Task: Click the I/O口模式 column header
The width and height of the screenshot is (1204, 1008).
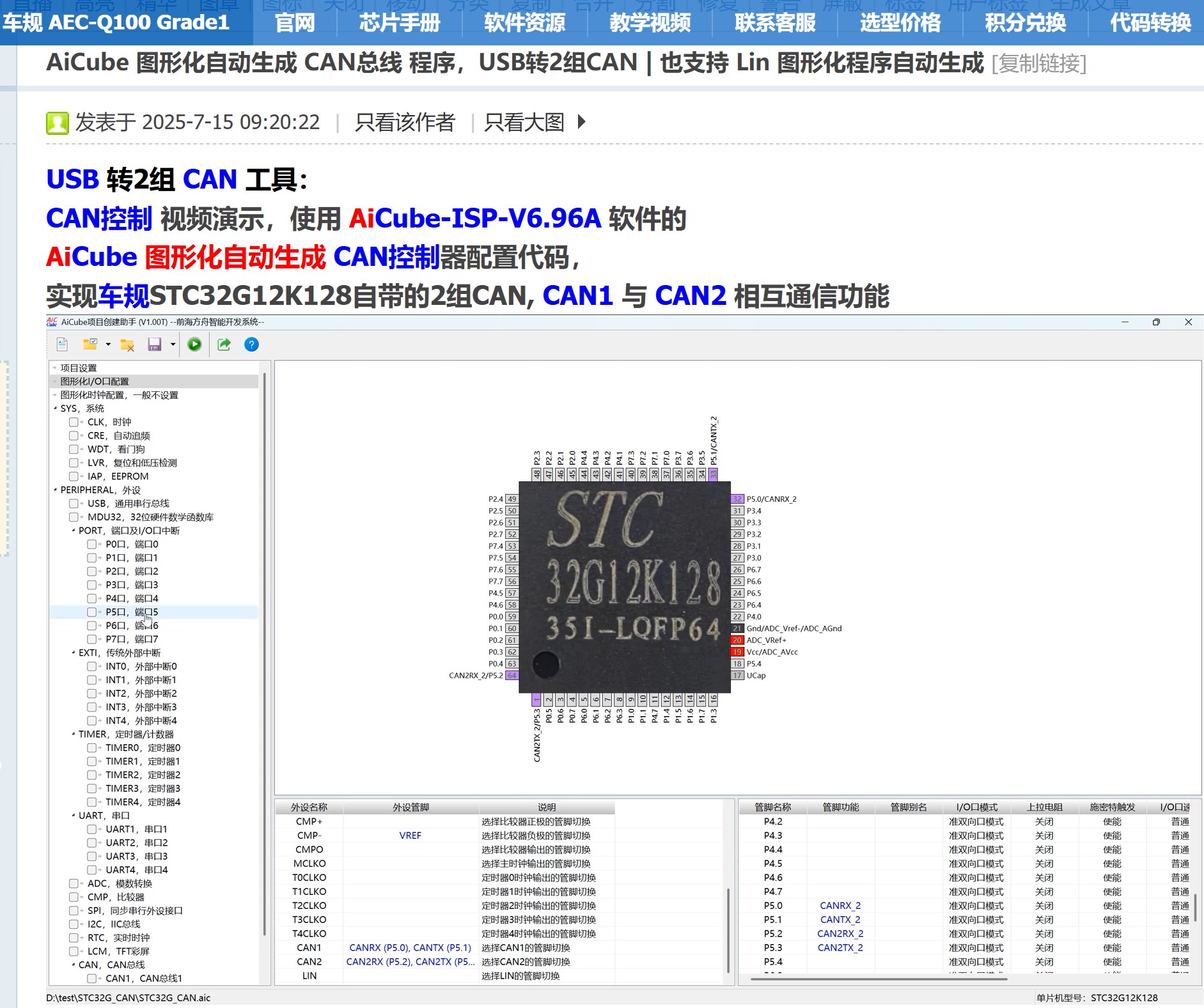Action: click(x=977, y=807)
